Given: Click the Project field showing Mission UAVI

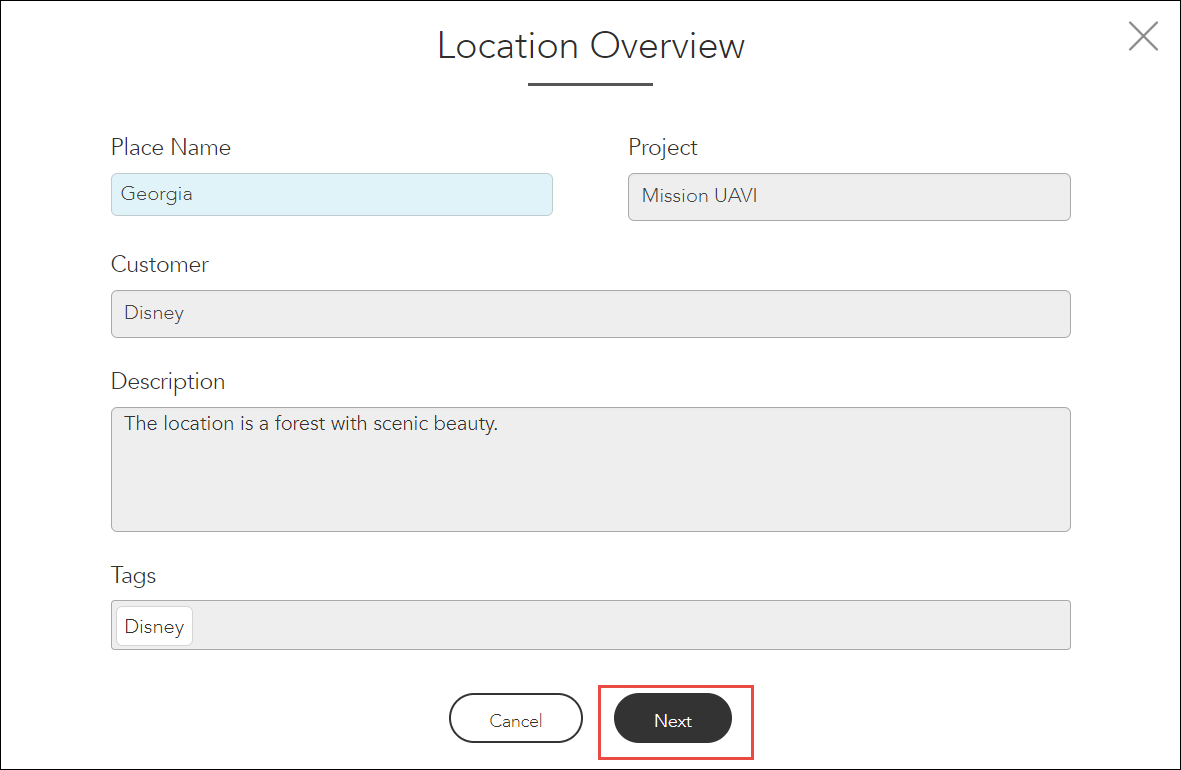Looking at the screenshot, I should tap(849, 197).
